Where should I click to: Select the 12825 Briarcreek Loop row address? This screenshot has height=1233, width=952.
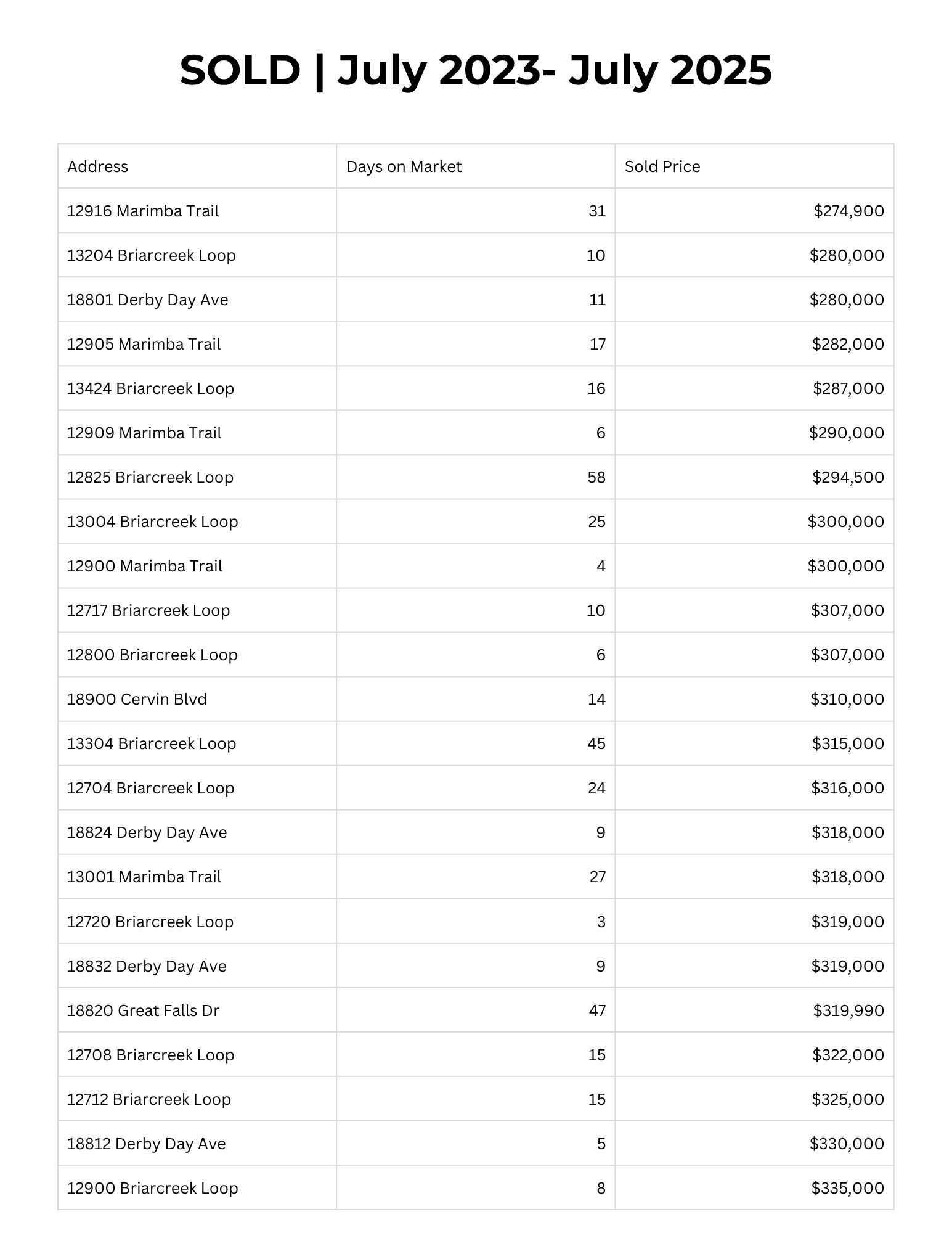[150, 477]
